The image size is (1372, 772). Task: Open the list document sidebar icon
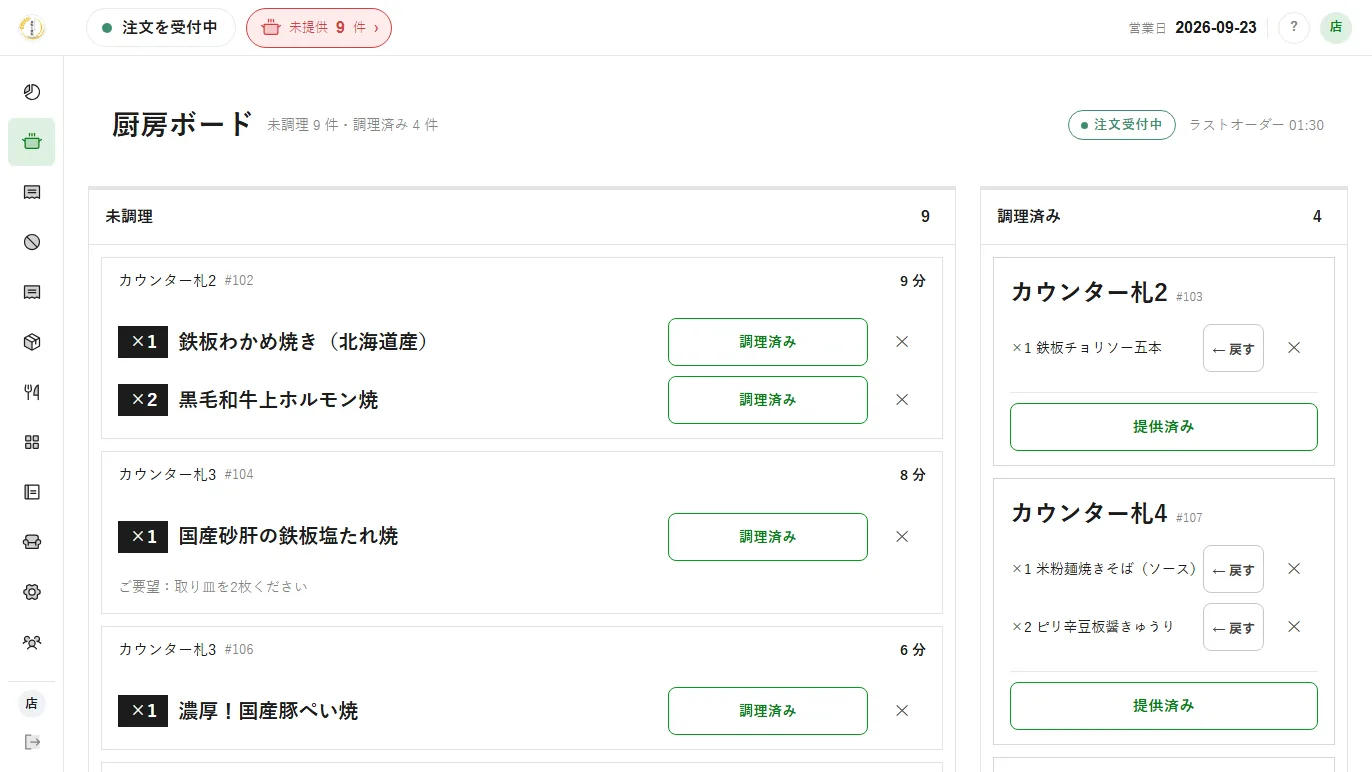32,492
